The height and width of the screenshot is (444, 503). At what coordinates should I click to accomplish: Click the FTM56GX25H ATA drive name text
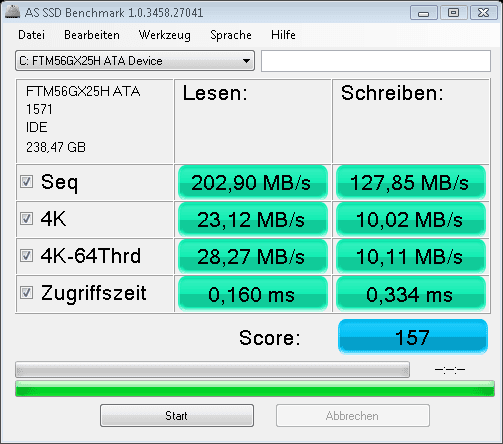click(83, 91)
